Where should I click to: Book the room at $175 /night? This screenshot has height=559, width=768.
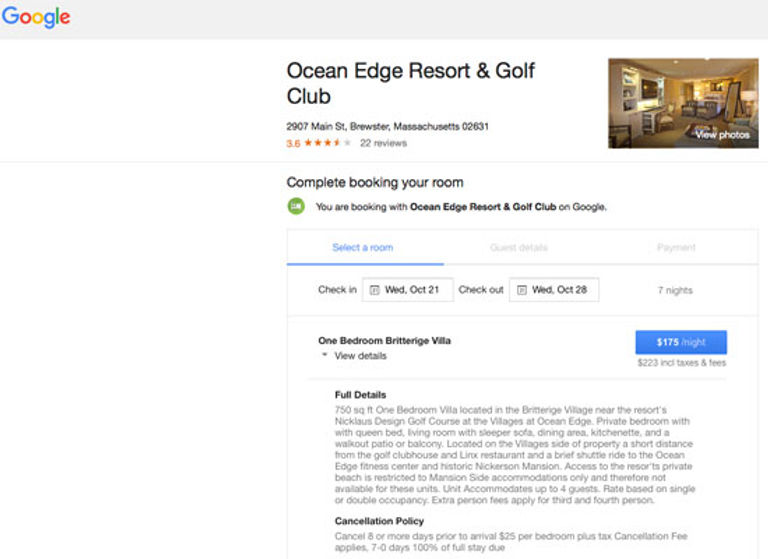(681, 342)
